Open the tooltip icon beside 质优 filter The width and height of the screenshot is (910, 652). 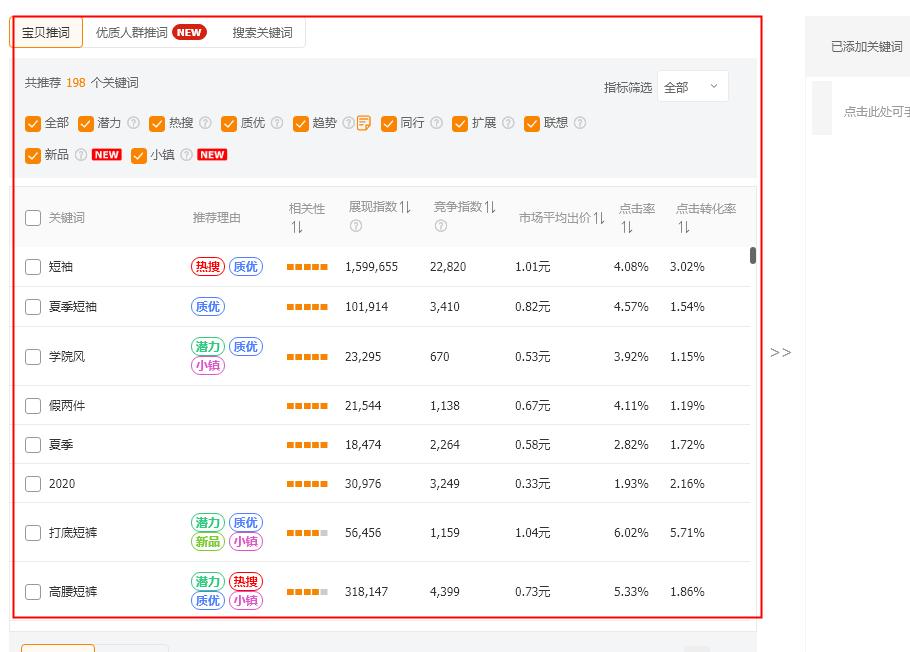[277, 123]
